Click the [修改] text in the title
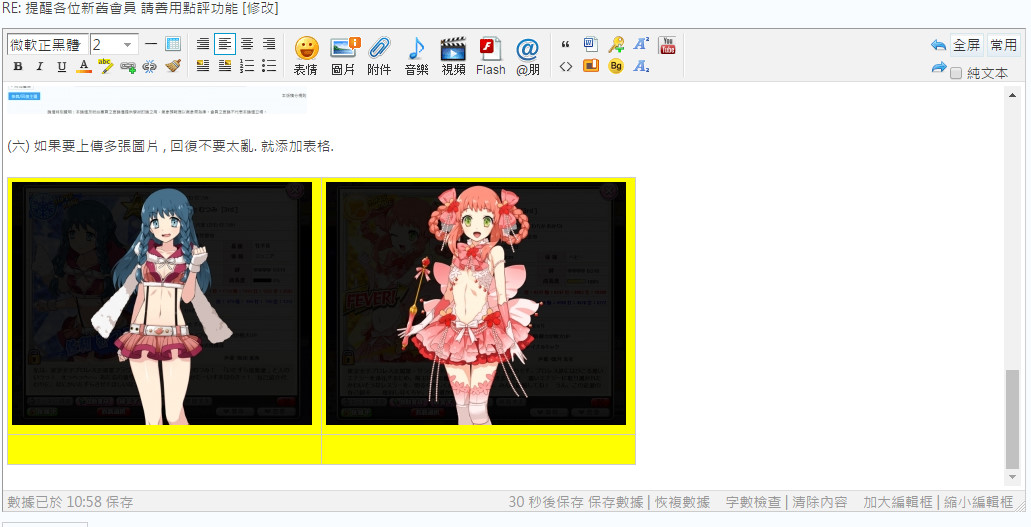Viewport: 1031px width, 527px height. pos(260,9)
